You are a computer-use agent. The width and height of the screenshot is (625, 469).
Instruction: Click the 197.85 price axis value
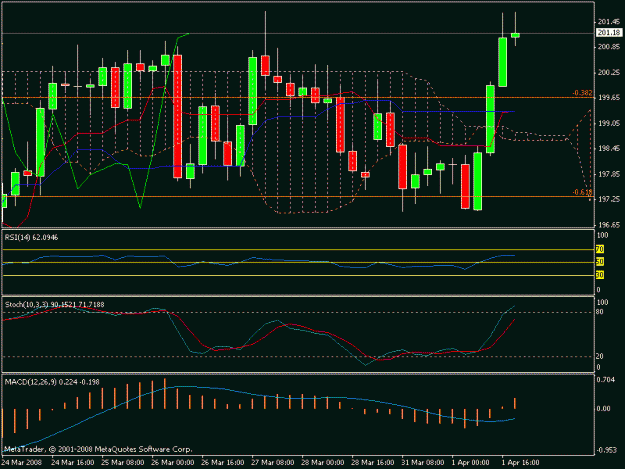tap(608, 174)
